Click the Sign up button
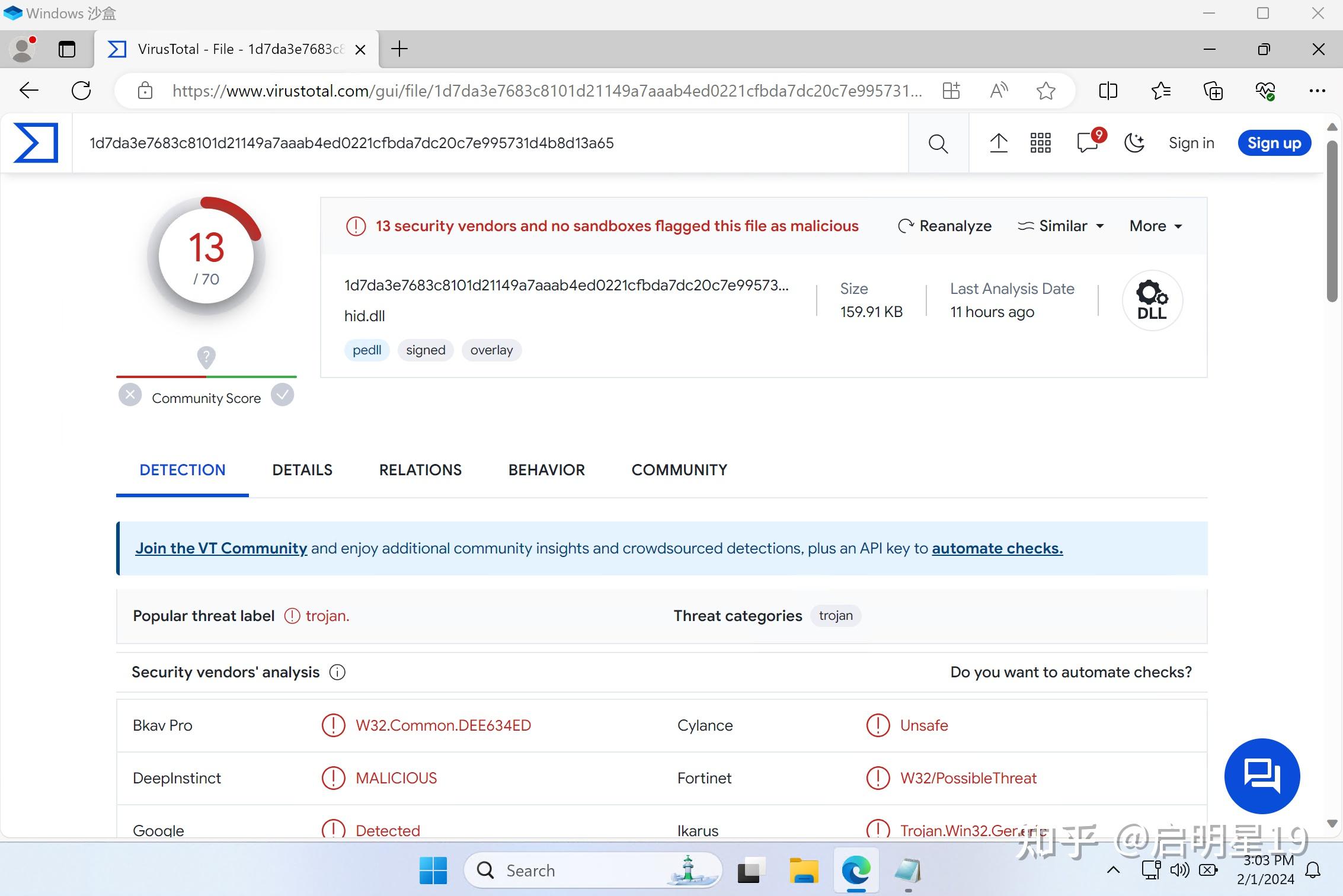Viewport: 1343px width, 896px height. point(1274,143)
